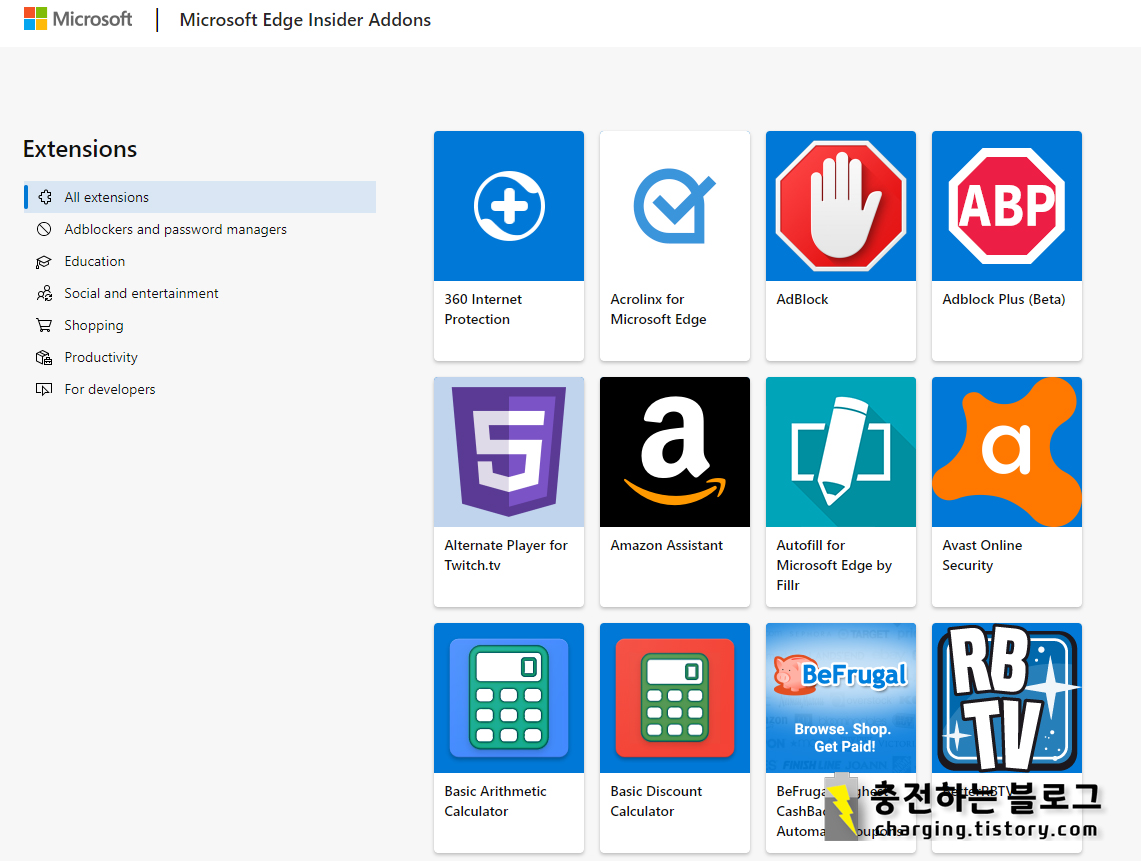Open the 360 Internet Protection icon tile
This screenshot has width=1141, height=861.
coord(509,206)
